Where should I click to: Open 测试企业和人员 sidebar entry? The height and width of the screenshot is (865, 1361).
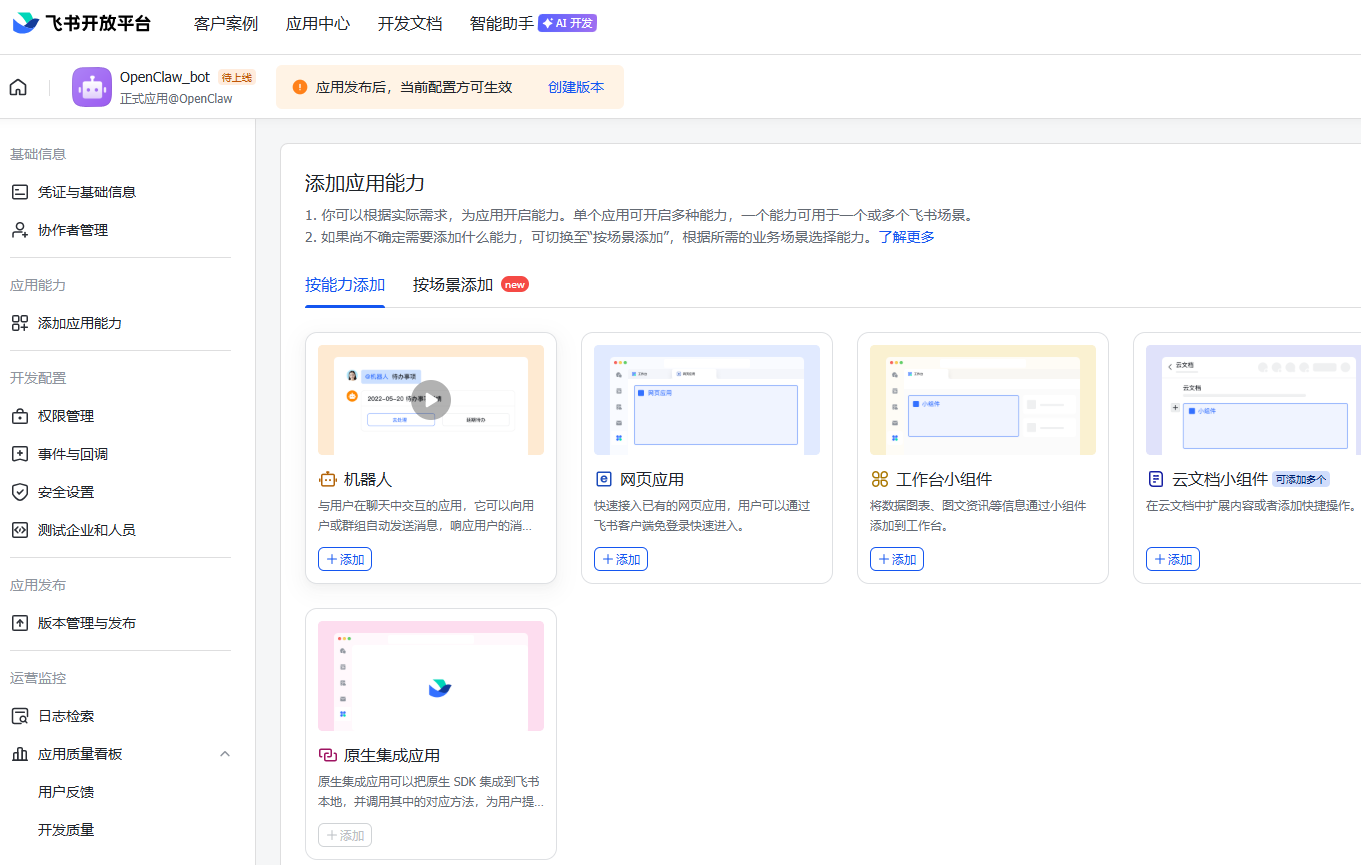[x=86, y=530]
